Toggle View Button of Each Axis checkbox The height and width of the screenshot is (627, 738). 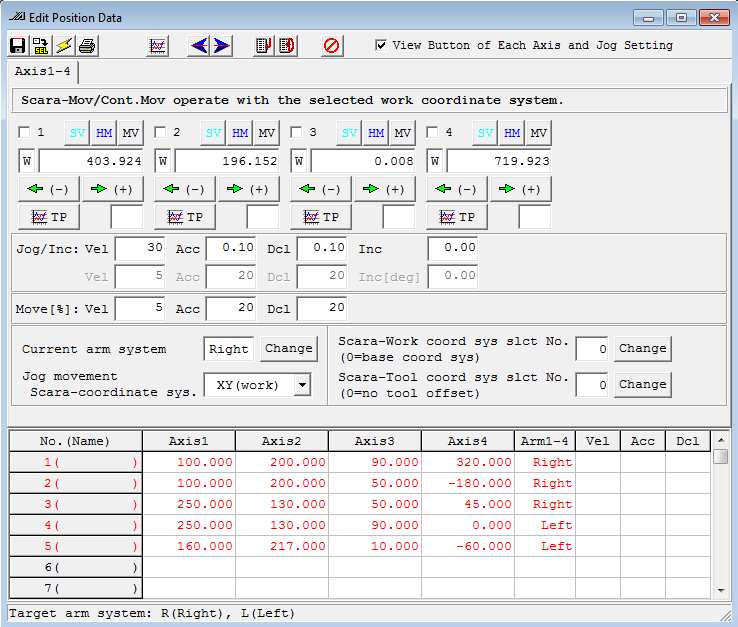pyautogui.click(x=381, y=45)
